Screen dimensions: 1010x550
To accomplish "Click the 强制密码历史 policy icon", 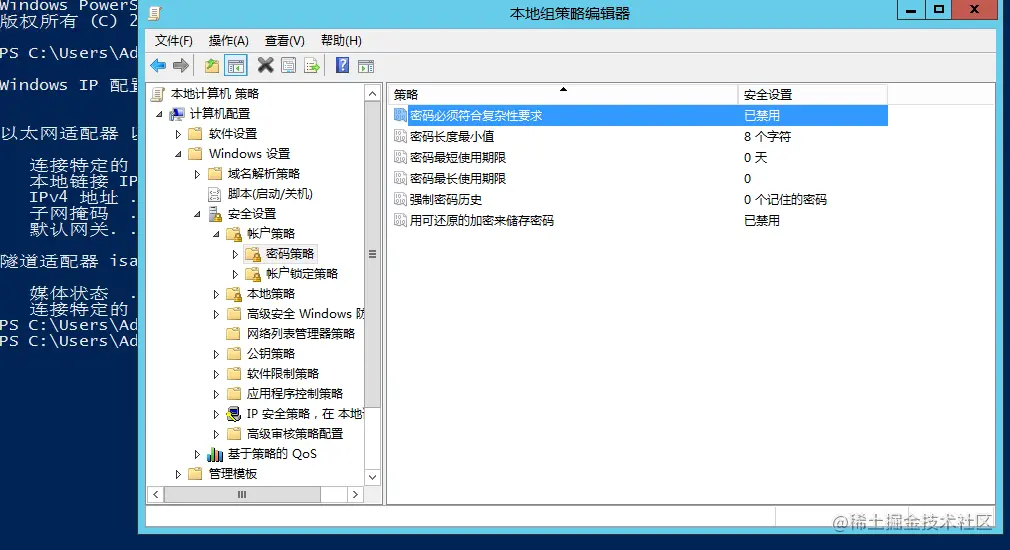I will coord(401,200).
